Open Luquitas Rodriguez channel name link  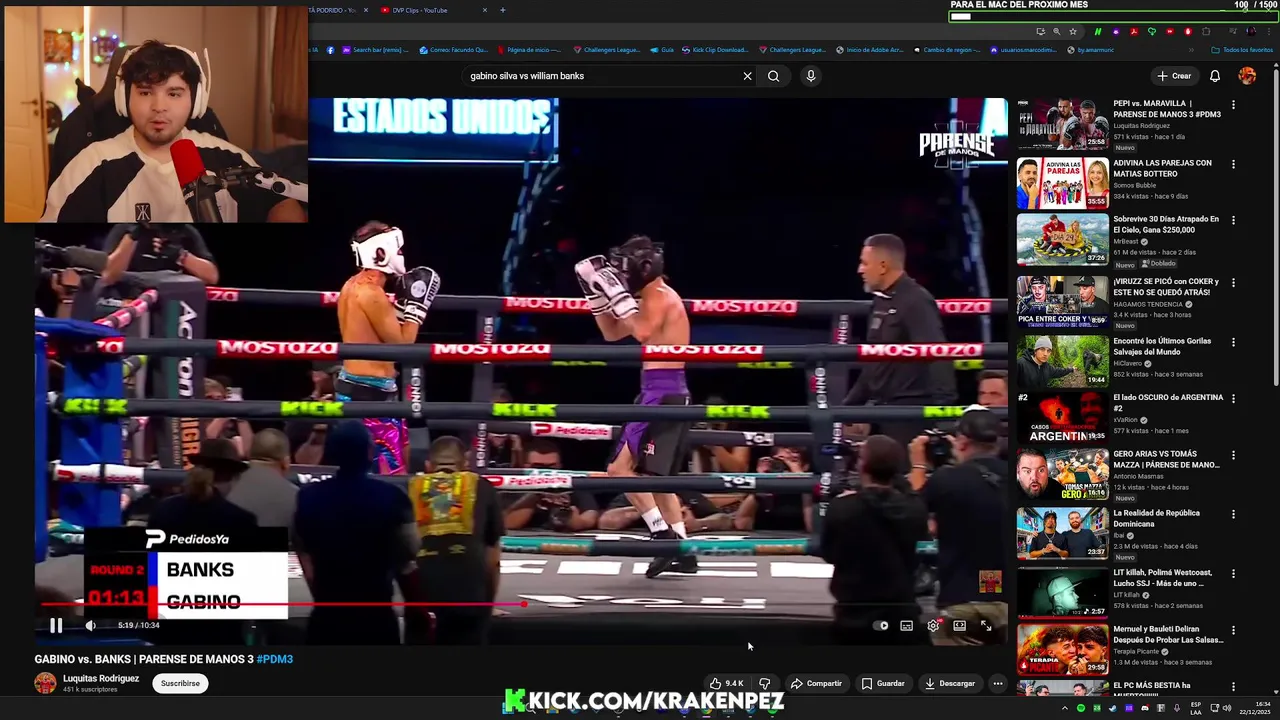click(101, 679)
